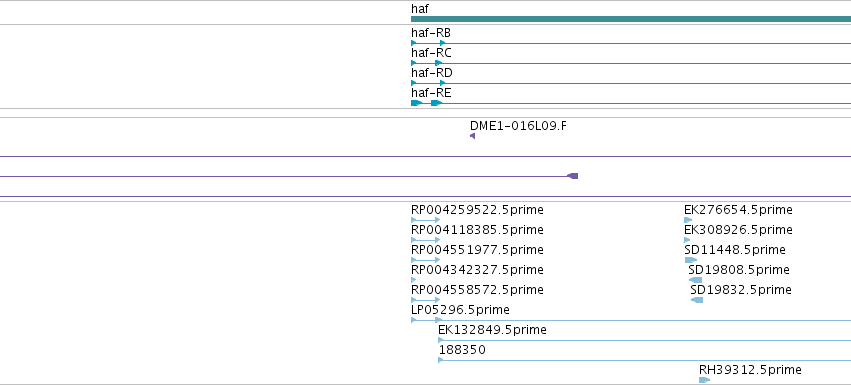This screenshot has width=851, height=385.
Task: Select the SD19808.5prime reverse arrow glyph
Action: tap(695, 280)
